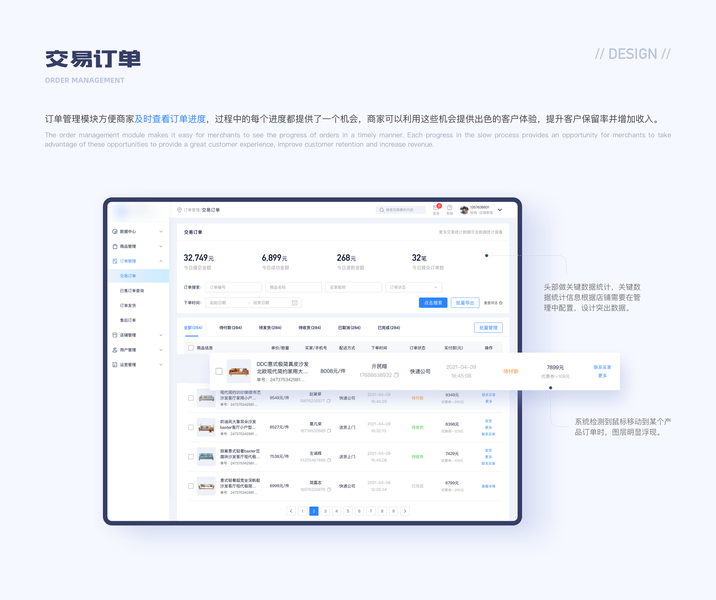Expand the user management chevron
The image size is (716, 600).
coord(161,350)
